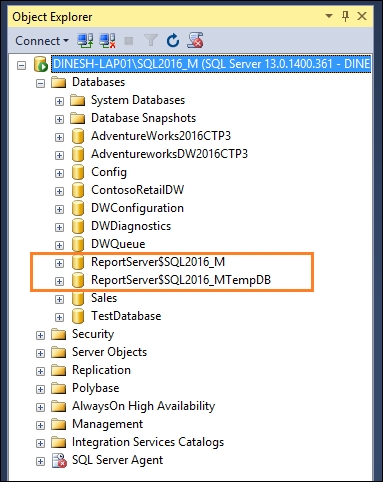
Task: Expand the Polybase folder
Action: point(40,389)
